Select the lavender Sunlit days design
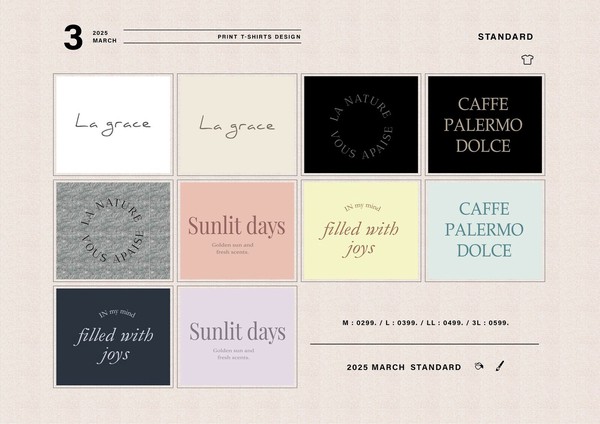This screenshot has height=424, width=600. coord(237,337)
